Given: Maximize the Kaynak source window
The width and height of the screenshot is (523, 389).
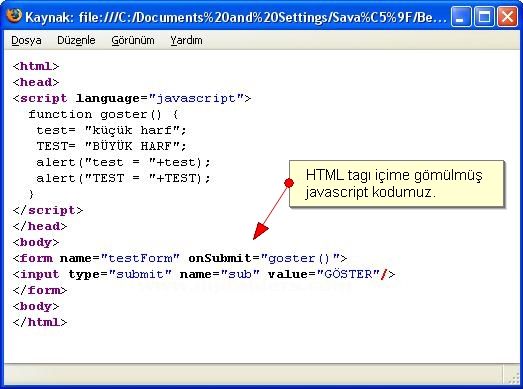Looking at the screenshot, I should tap(484, 16).
